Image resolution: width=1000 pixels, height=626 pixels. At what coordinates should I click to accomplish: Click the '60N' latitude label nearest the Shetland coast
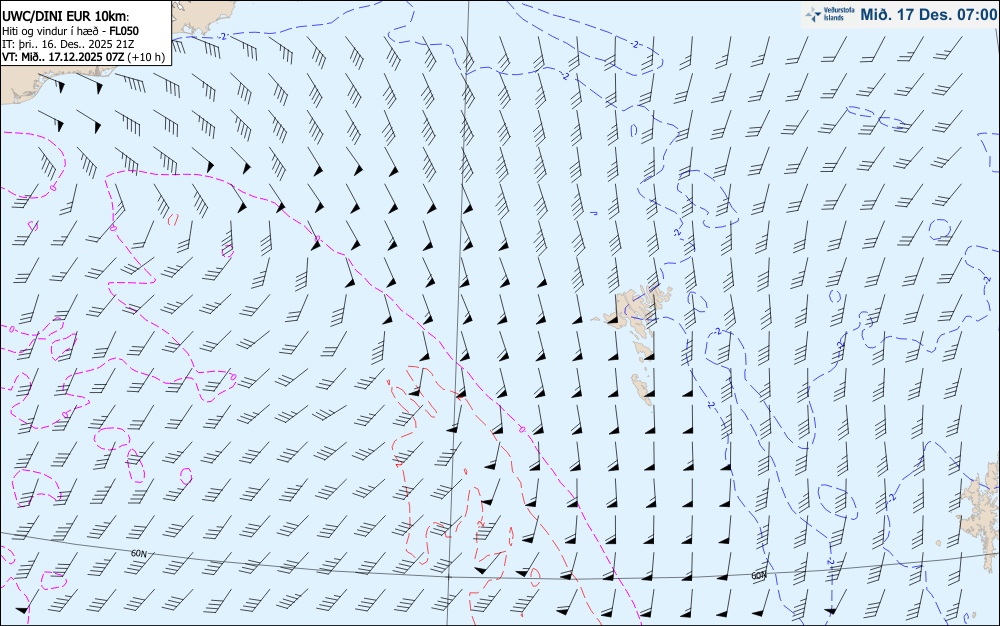758,576
